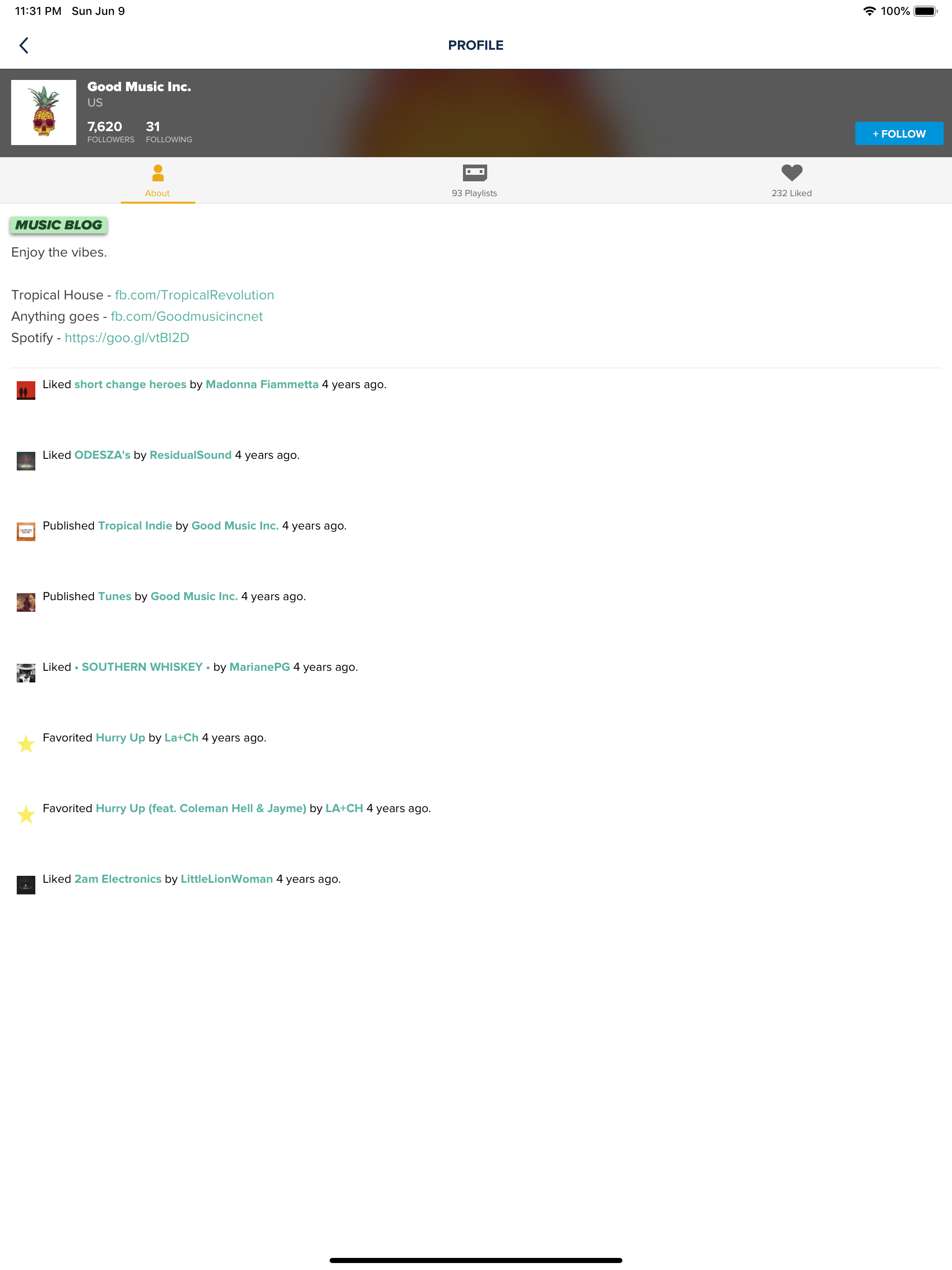Open the Good Music Inc. pineapple avatar
952x1270 pixels.
point(44,112)
